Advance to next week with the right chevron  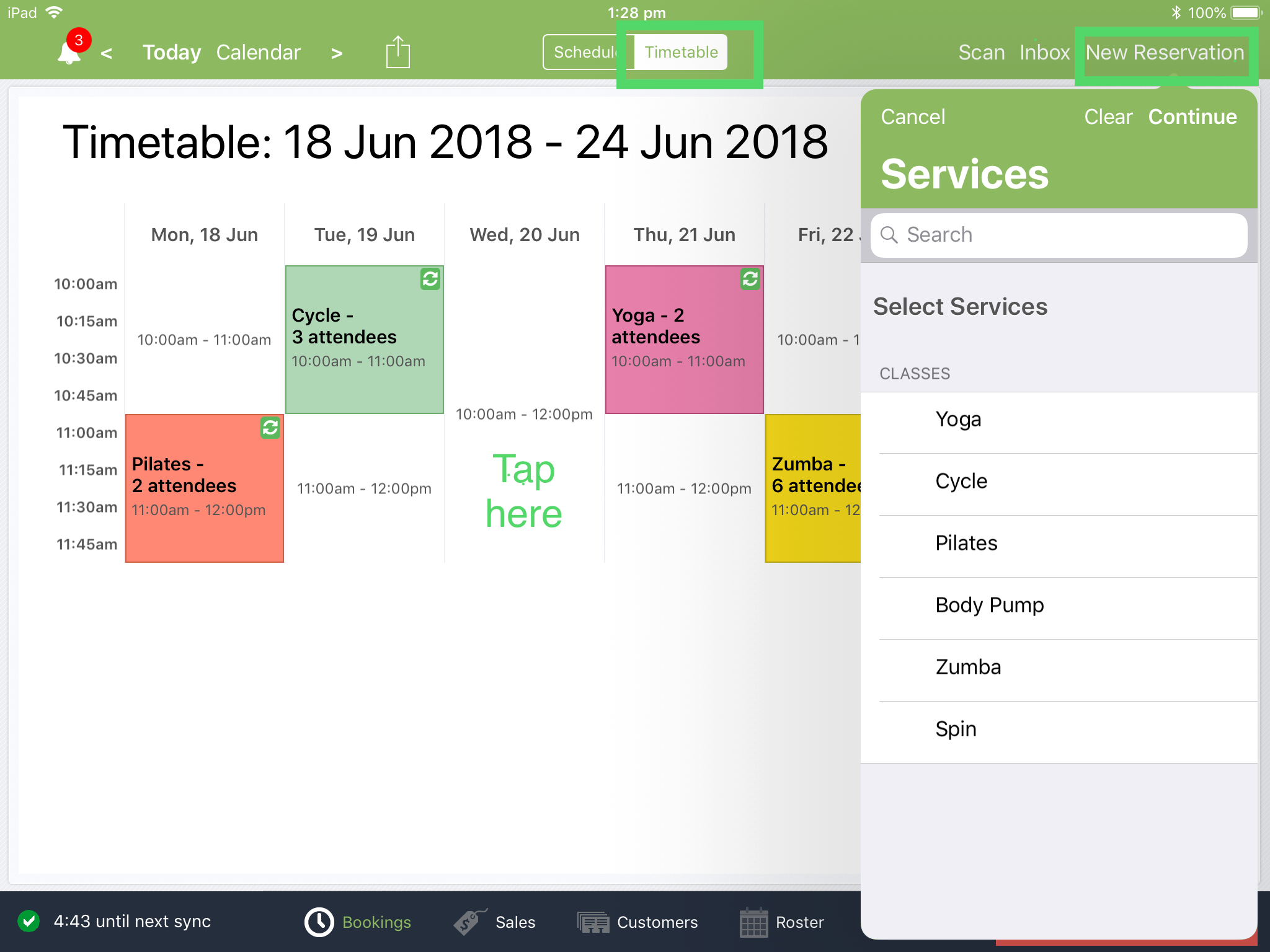click(336, 53)
